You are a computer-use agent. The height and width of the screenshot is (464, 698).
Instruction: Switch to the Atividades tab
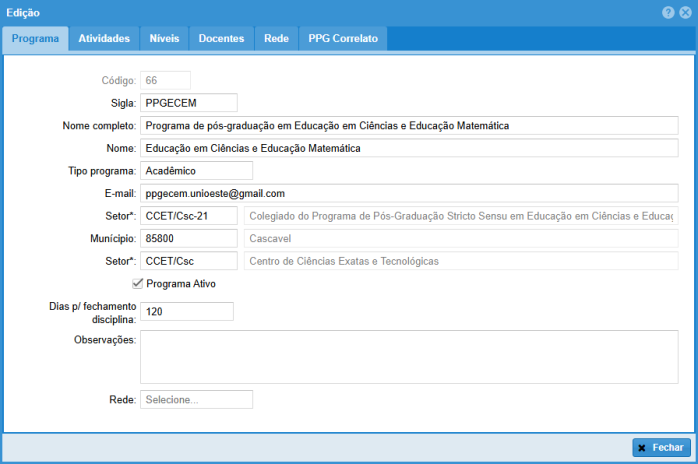[x=104, y=39]
